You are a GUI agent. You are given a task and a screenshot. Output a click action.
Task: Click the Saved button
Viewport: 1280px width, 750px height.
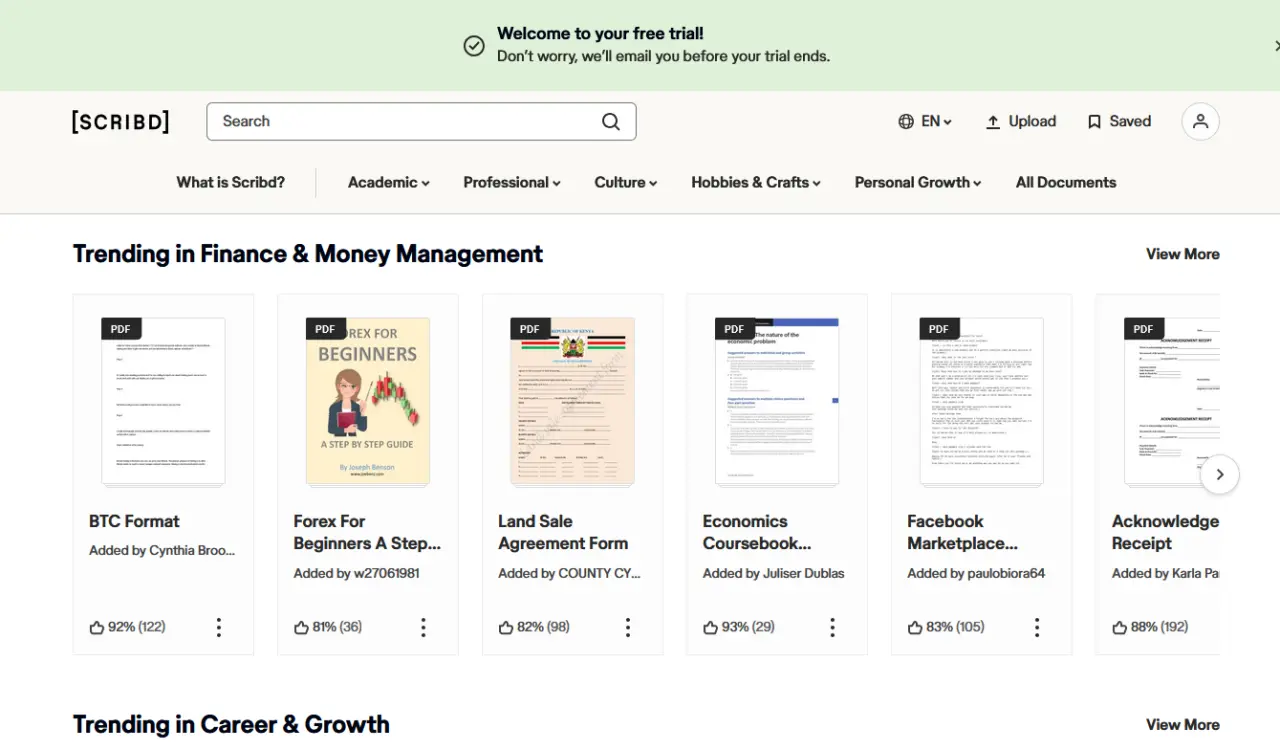[1119, 121]
